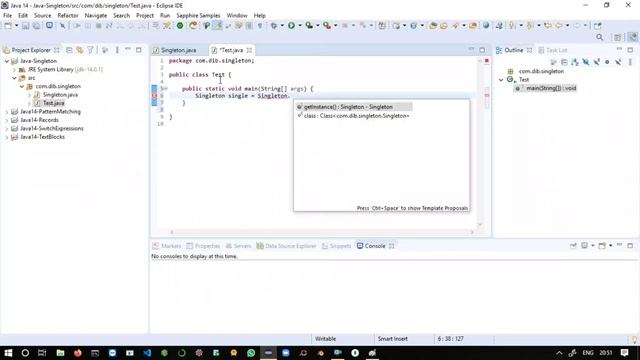Open the Navigate menu
Viewport: 640px width, 360px height.
(x=96, y=16)
